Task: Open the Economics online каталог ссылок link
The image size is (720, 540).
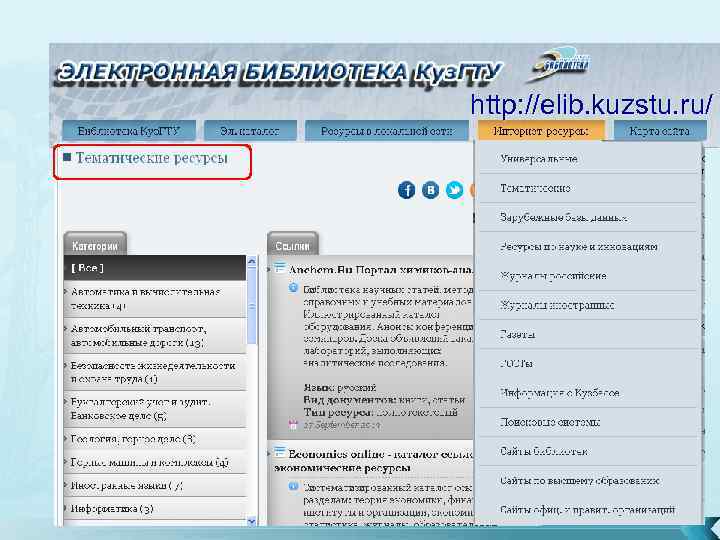Action: click(373, 461)
